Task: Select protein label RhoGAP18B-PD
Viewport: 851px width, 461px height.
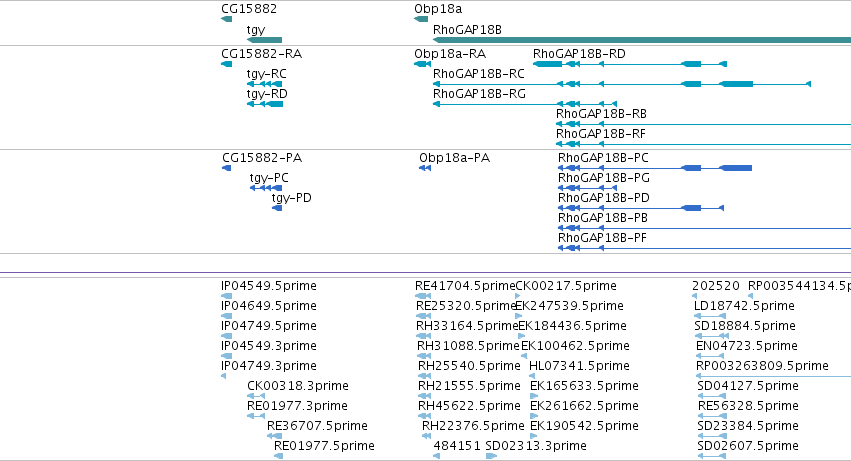Action: point(604,198)
